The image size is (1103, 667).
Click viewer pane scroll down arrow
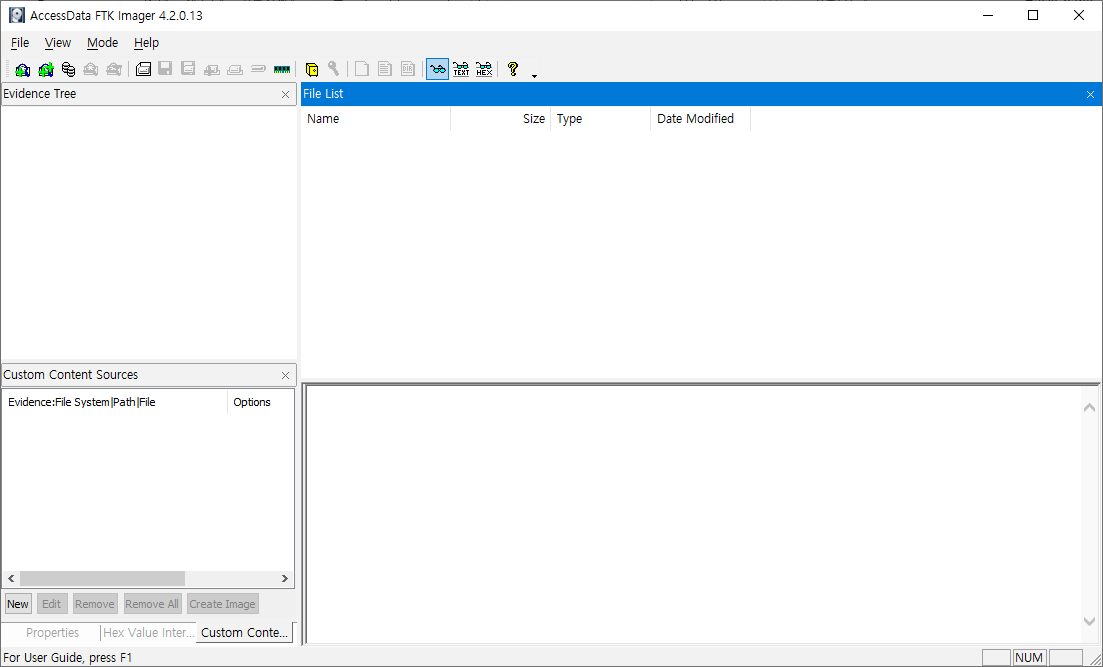point(1089,621)
